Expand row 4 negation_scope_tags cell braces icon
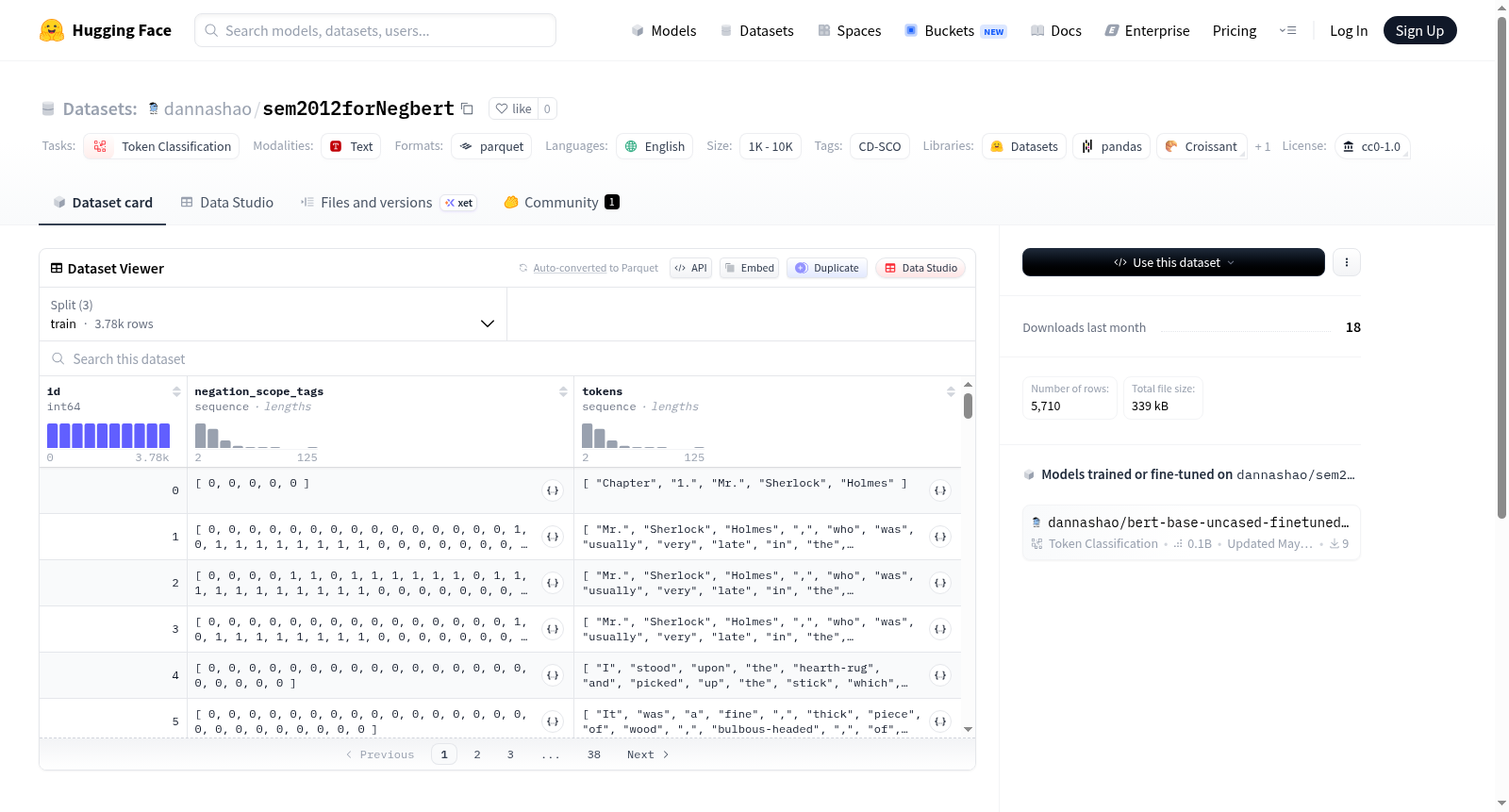Image resolution: width=1509 pixels, height=812 pixels. pos(553,675)
